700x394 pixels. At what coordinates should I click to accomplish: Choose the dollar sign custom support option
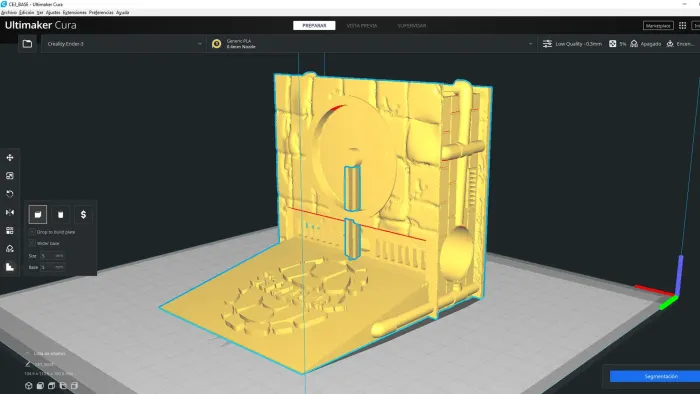coord(83,215)
